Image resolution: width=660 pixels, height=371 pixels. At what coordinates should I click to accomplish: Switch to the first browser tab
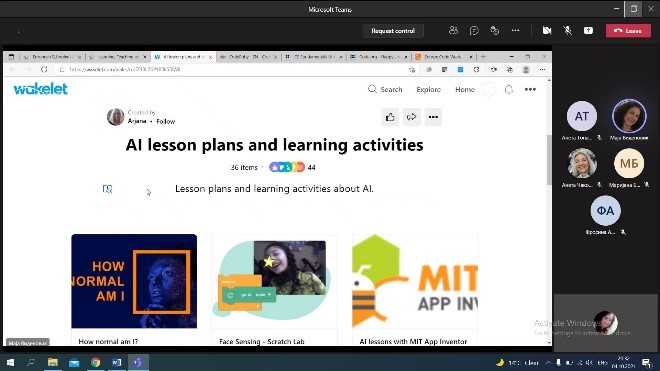click(52, 56)
